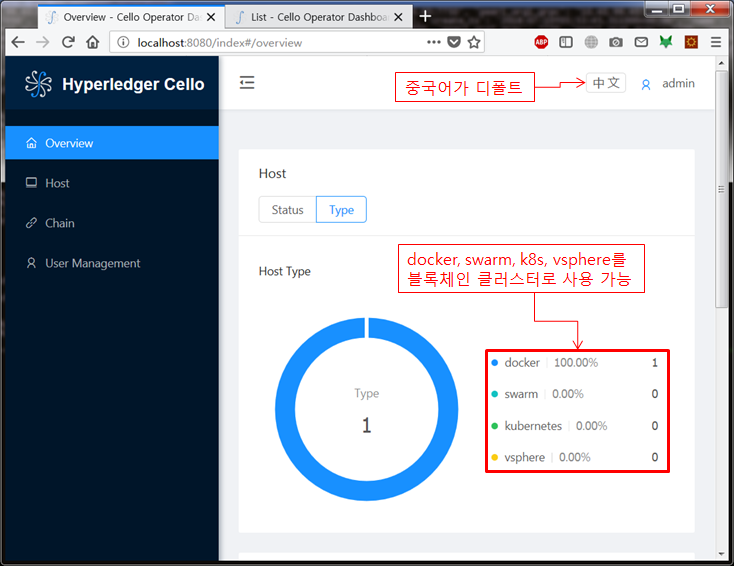Click the browser Back arrow
Viewport: 734px width, 566px height.
(x=18, y=42)
